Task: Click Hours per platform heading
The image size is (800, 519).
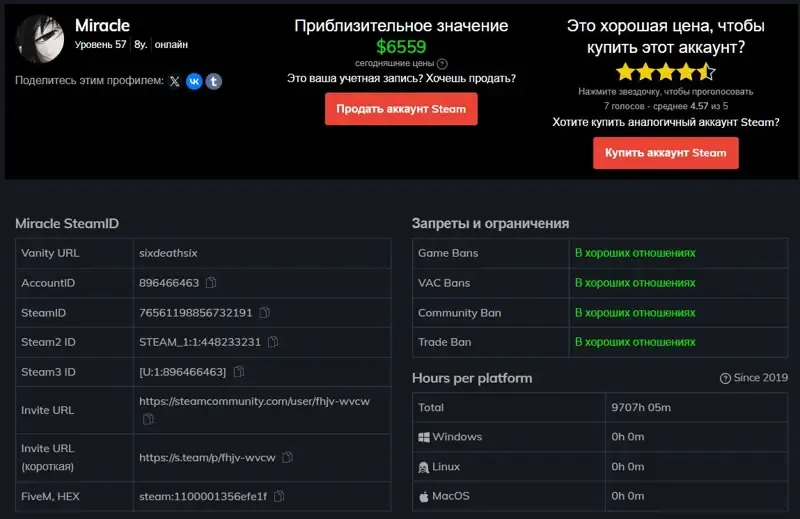Action: coord(472,378)
